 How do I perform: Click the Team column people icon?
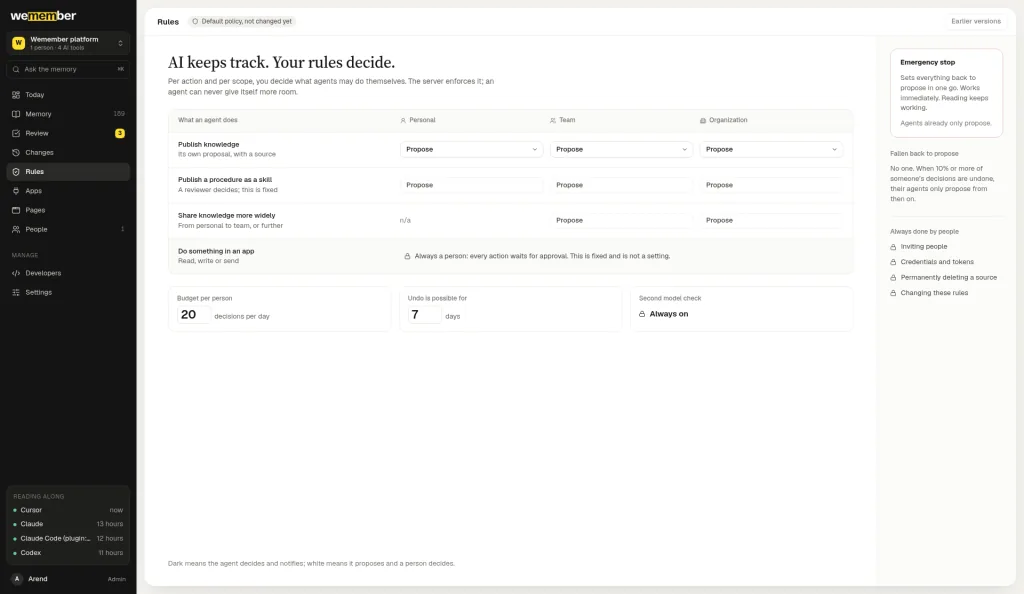pos(552,120)
